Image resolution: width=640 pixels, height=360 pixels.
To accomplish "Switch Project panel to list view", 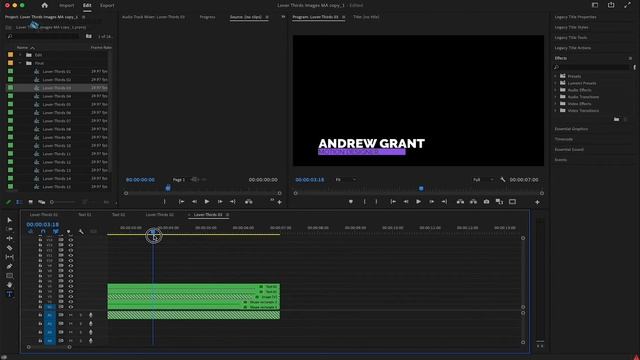I will (19, 202).
